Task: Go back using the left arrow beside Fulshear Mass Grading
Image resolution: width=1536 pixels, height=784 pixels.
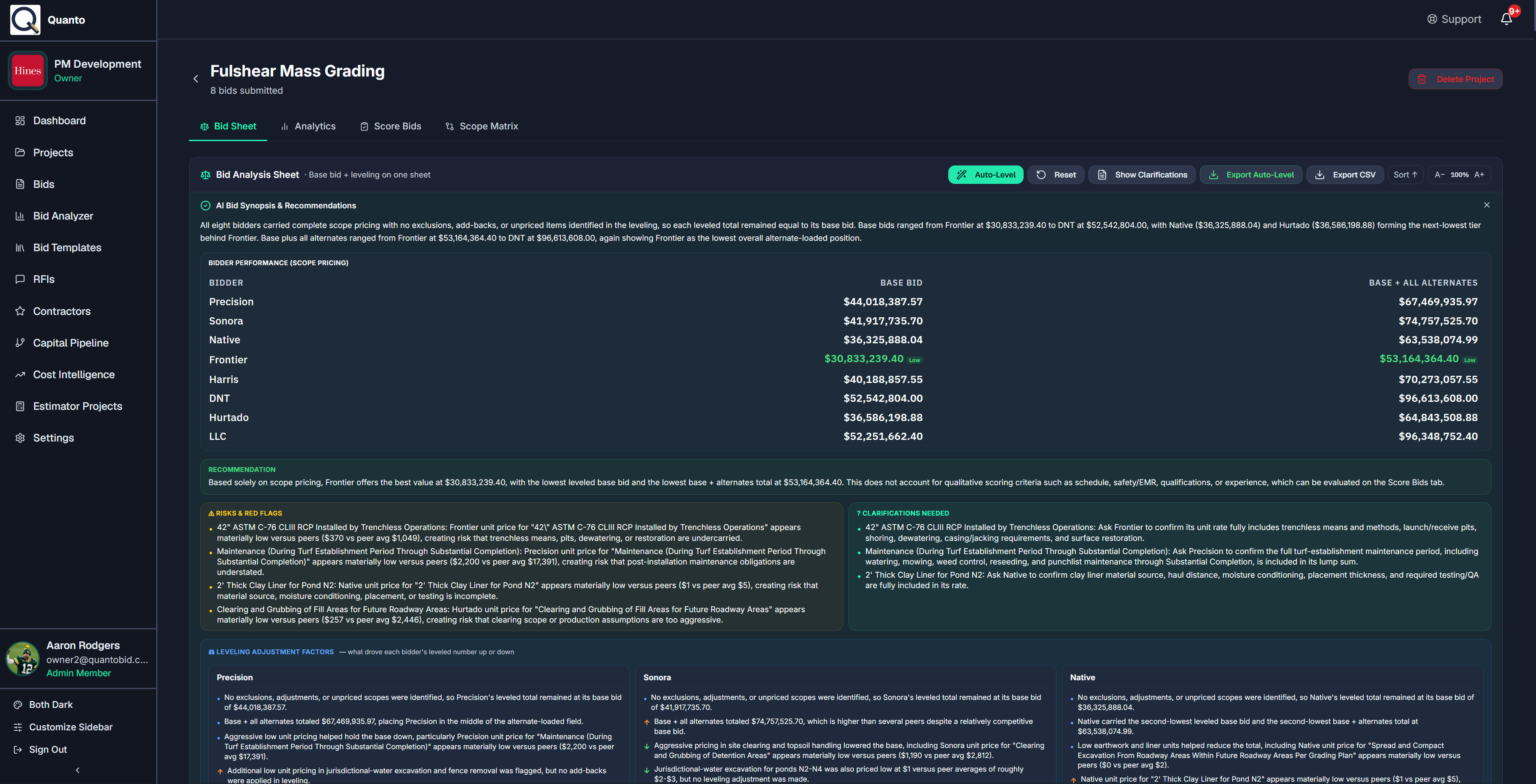Action: click(196, 79)
